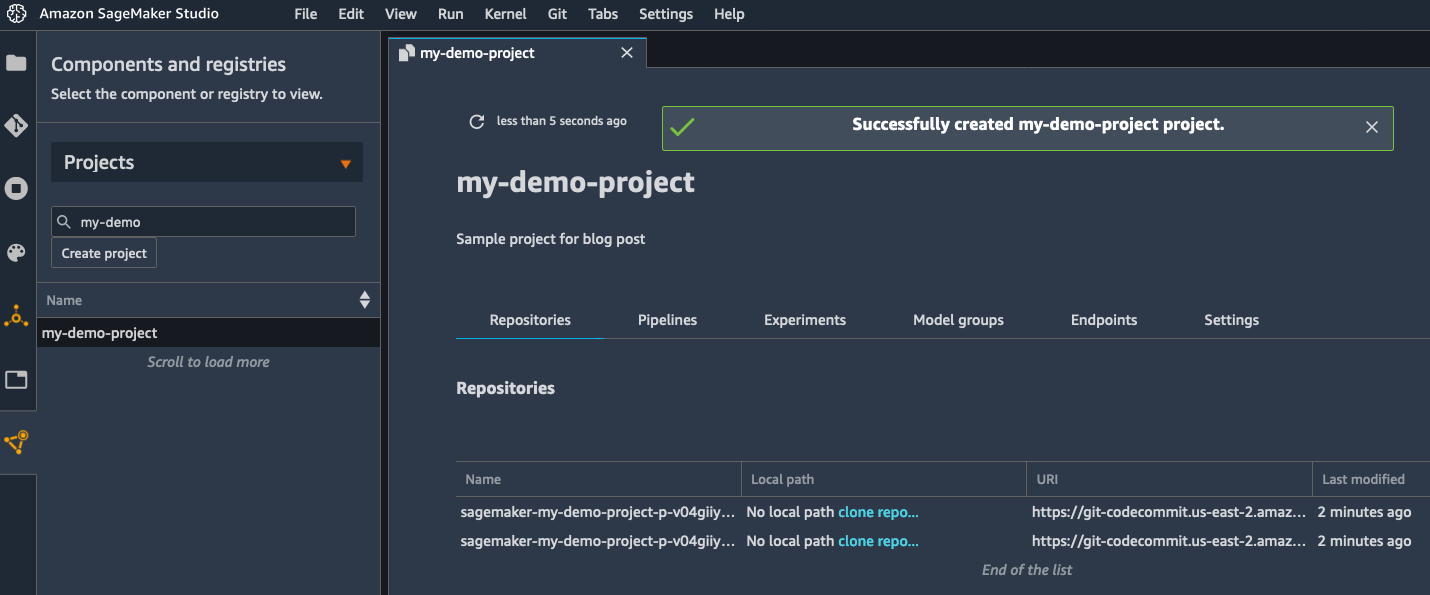Switch to the Model groups tab

[958, 320]
